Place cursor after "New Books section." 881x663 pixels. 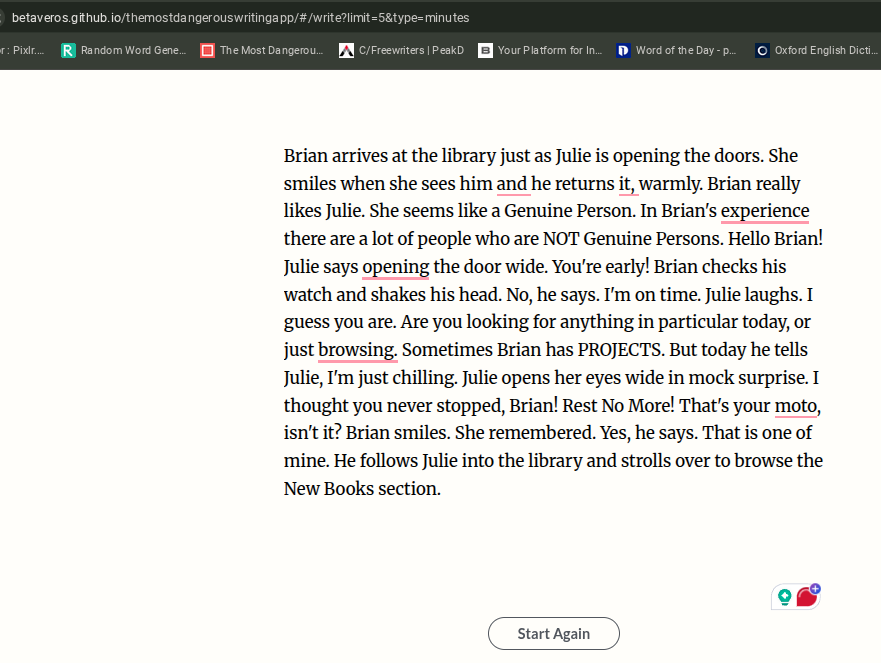441,489
